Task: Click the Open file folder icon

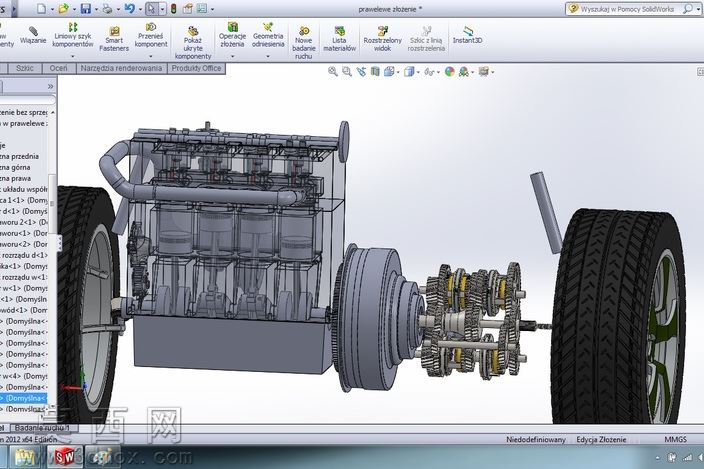Action: 63,9
